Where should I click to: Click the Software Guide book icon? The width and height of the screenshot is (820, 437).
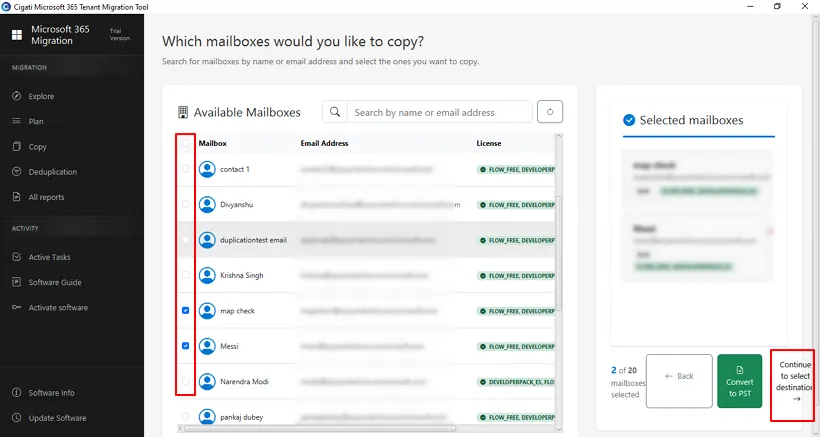(x=17, y=282)
